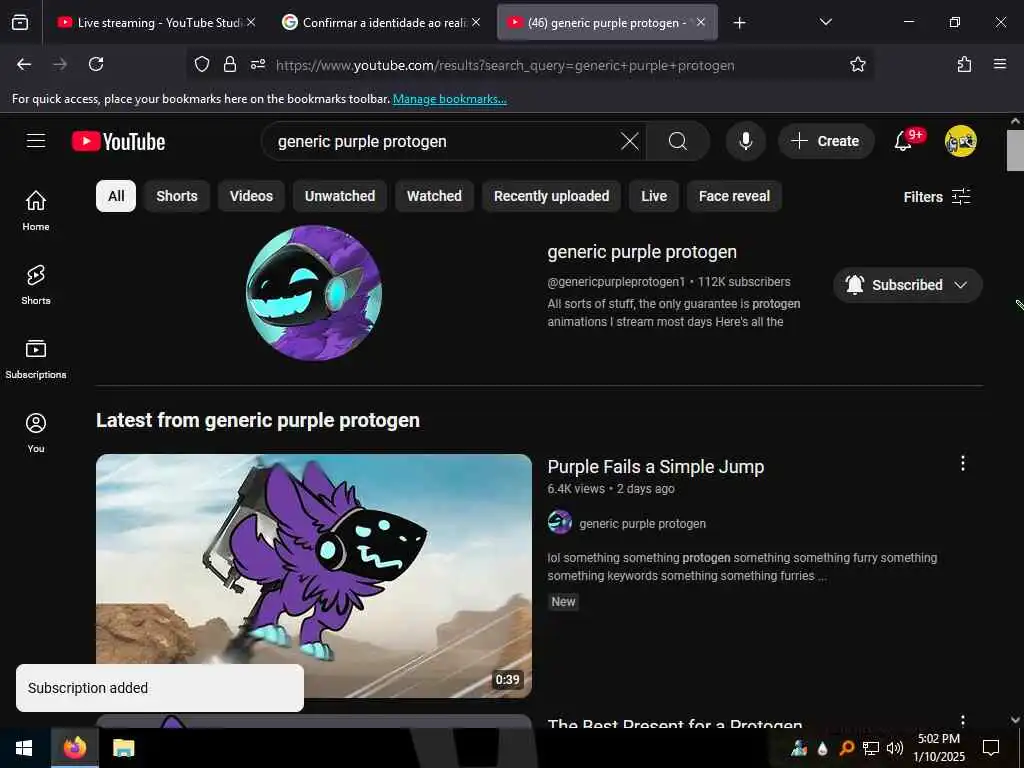Open the volume control in tray

pos(895,748)
